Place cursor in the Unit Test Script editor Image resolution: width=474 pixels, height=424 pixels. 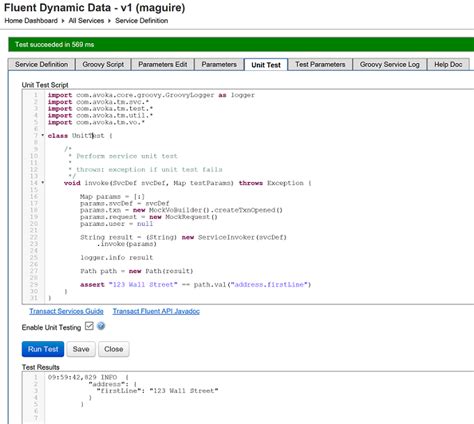tap(248, 196)
